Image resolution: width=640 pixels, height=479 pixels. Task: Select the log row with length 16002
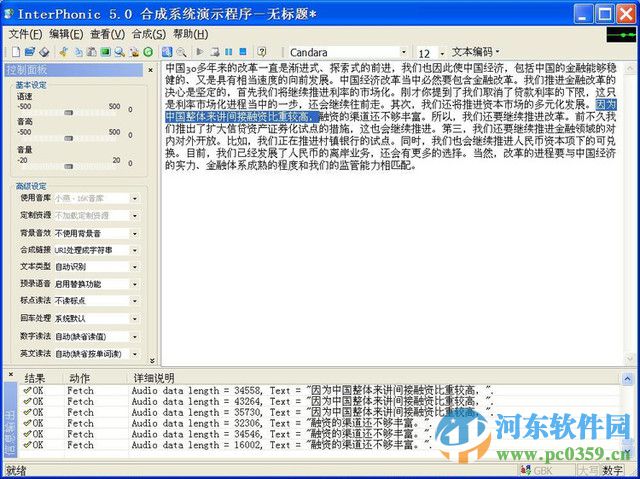320,445
